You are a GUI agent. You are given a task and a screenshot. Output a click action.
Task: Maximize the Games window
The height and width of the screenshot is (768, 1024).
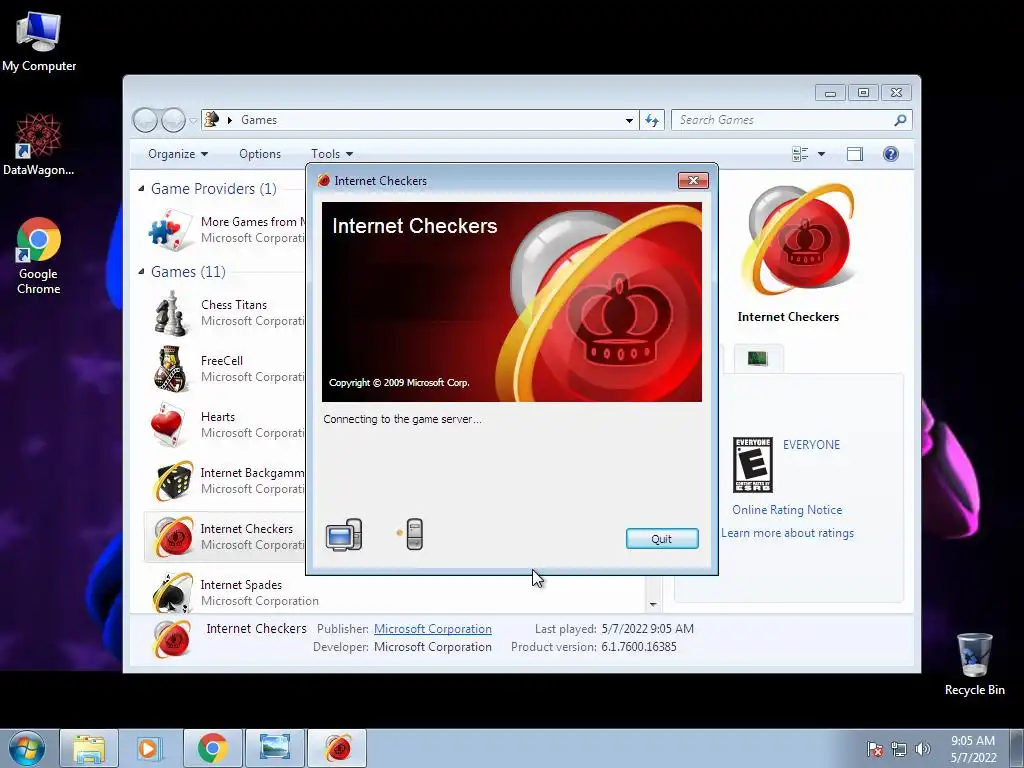point(863,93)
